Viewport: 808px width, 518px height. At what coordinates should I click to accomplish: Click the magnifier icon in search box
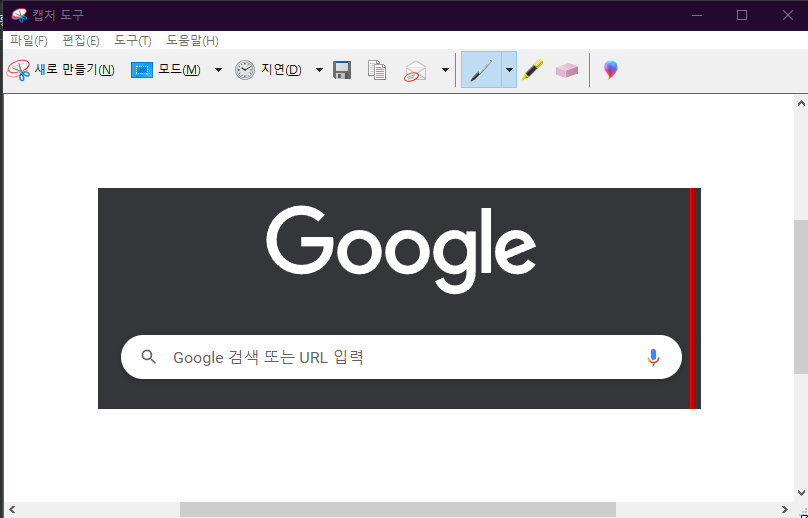[x=148, y=357]
